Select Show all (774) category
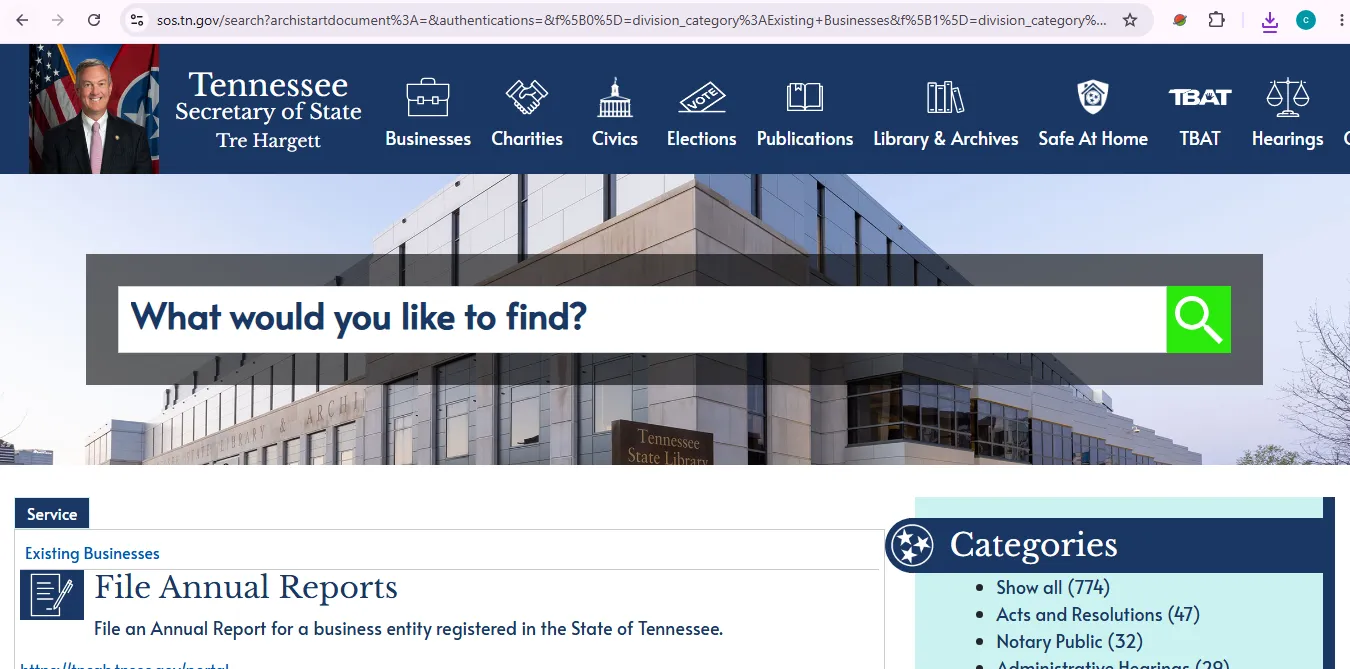 pyautogui.click(x=1053, y=587)
